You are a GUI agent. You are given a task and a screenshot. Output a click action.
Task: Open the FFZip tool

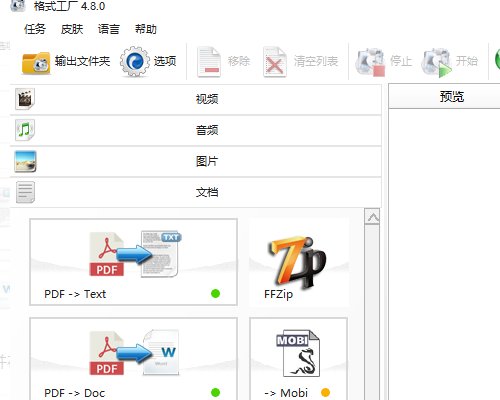(x=299, y=263)
